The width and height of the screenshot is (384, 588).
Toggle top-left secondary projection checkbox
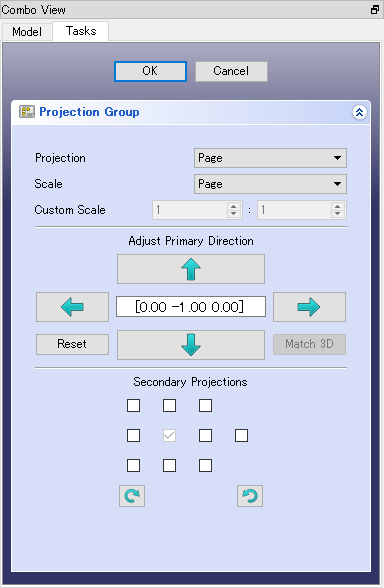pos(134,405)
